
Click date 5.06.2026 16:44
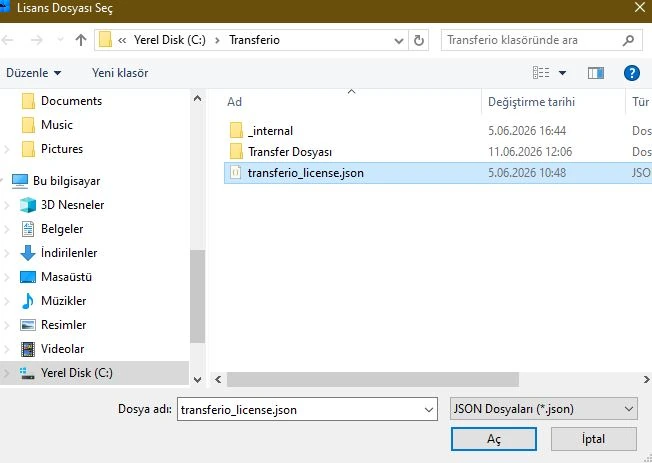point(527,131)
